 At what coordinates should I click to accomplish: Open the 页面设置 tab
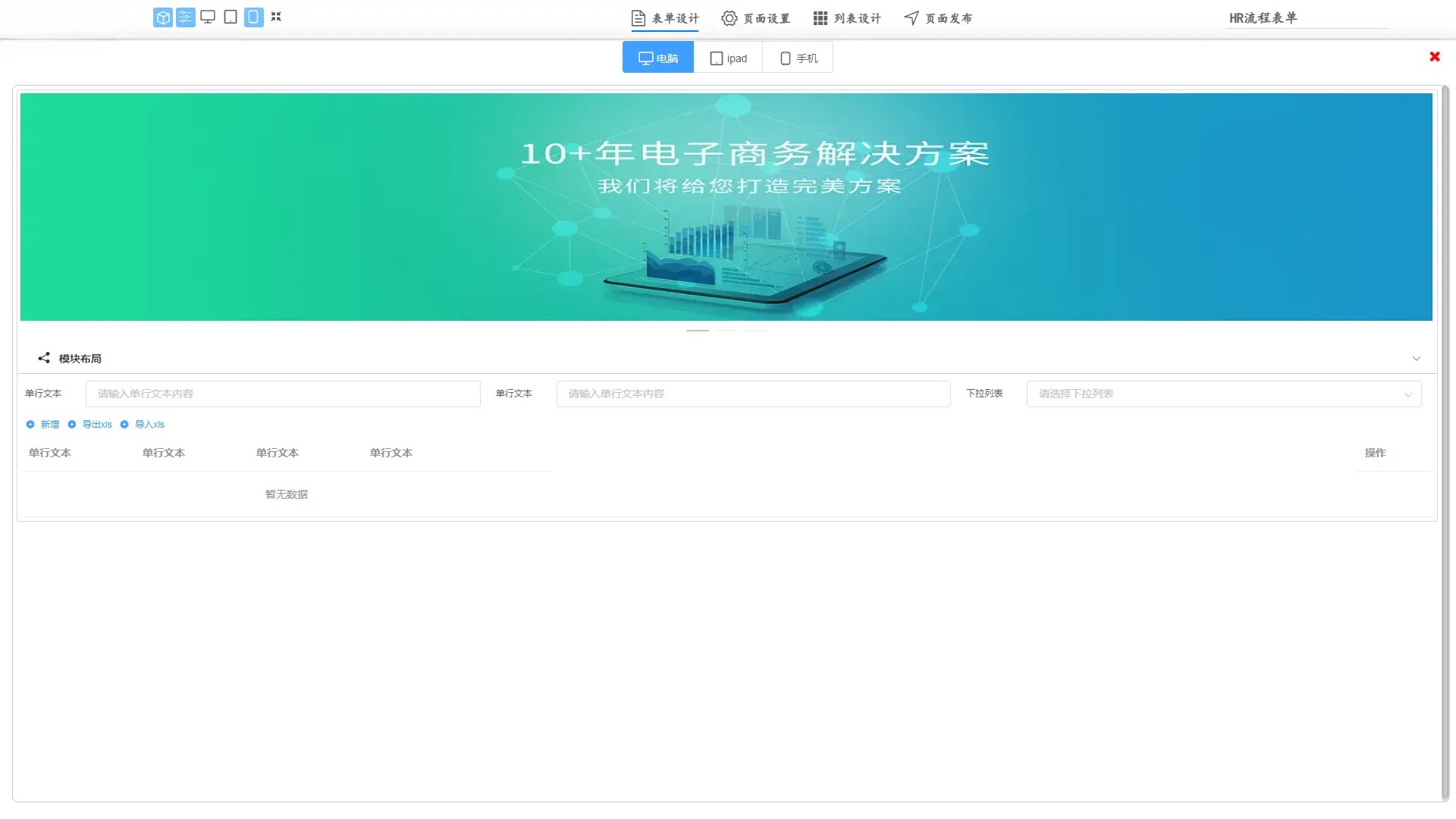point(755,18)
